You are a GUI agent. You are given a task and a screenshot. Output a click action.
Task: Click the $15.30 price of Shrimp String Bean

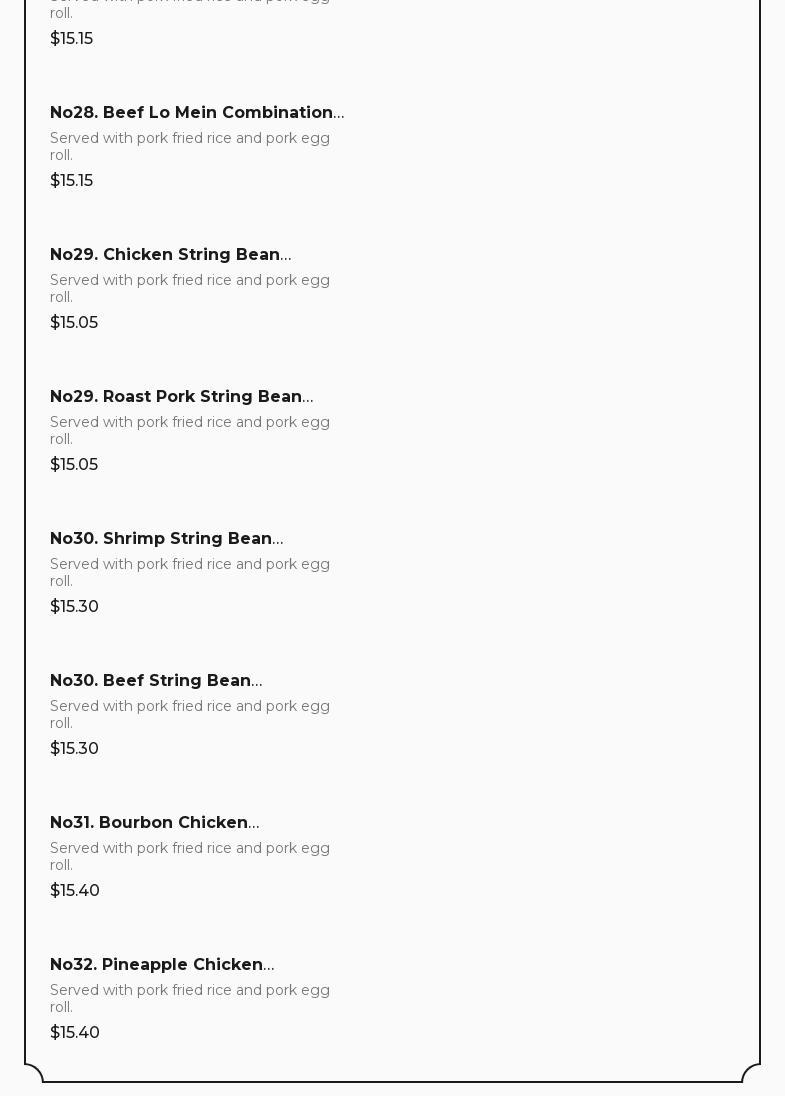(75, 607)
